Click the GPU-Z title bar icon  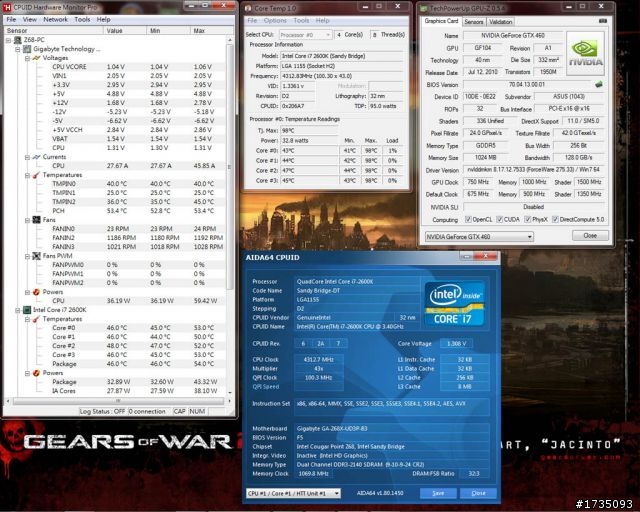[424, 8]
